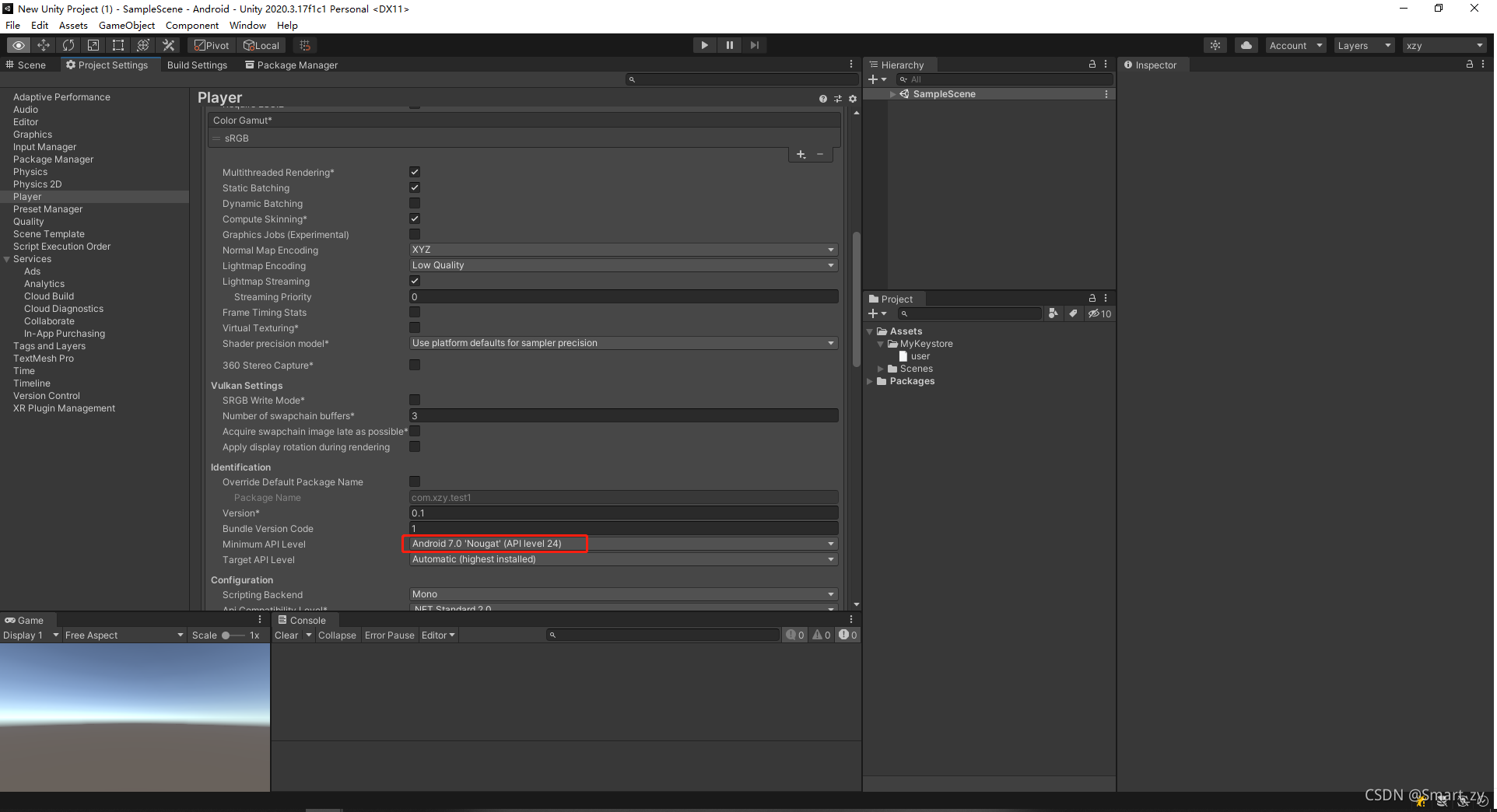The image size is (1497, 812).
Task: Select the Move tool
Action: pyautogui.click(x=44, y=45)
